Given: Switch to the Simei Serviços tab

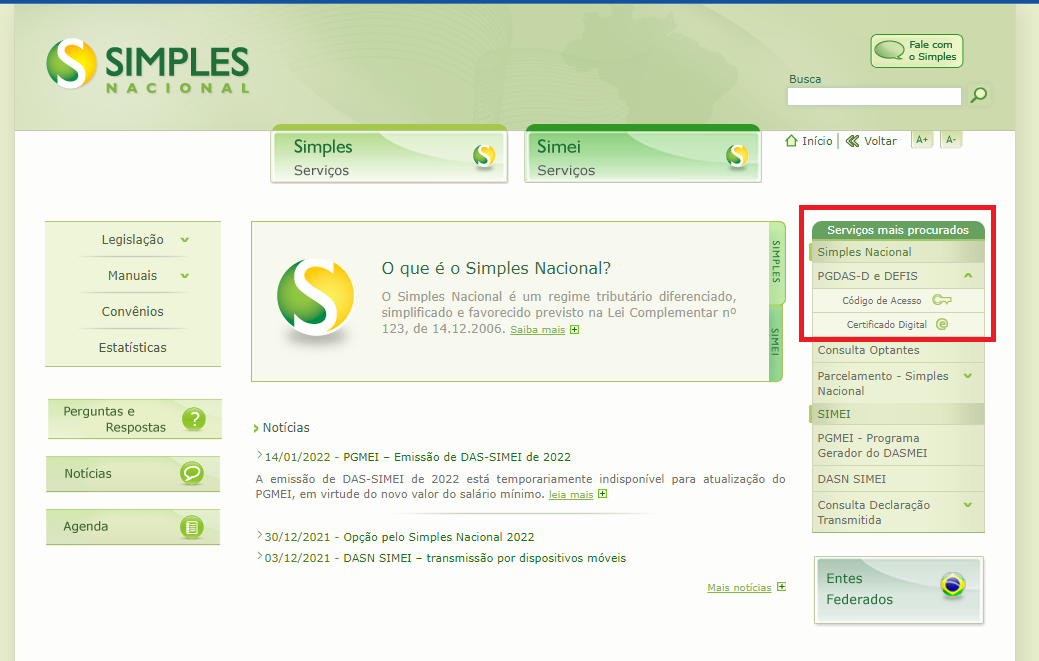Looking at the screenshot, I should (641, 155).
